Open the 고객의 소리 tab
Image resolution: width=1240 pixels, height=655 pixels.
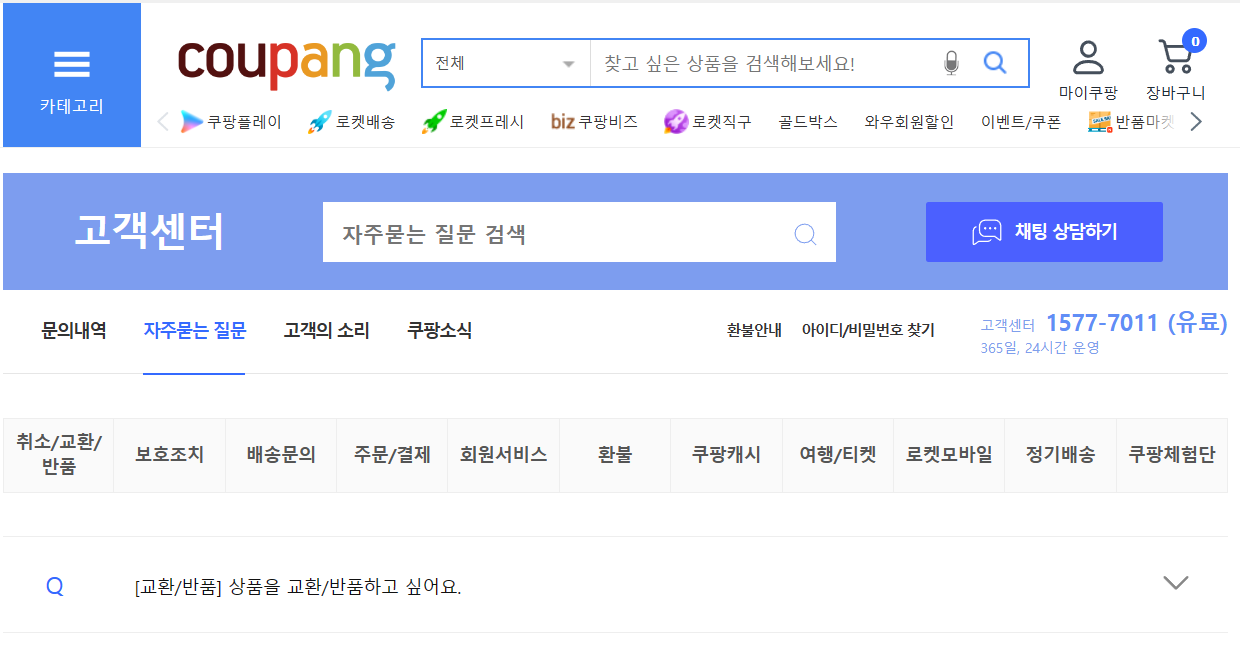(326, 332)
